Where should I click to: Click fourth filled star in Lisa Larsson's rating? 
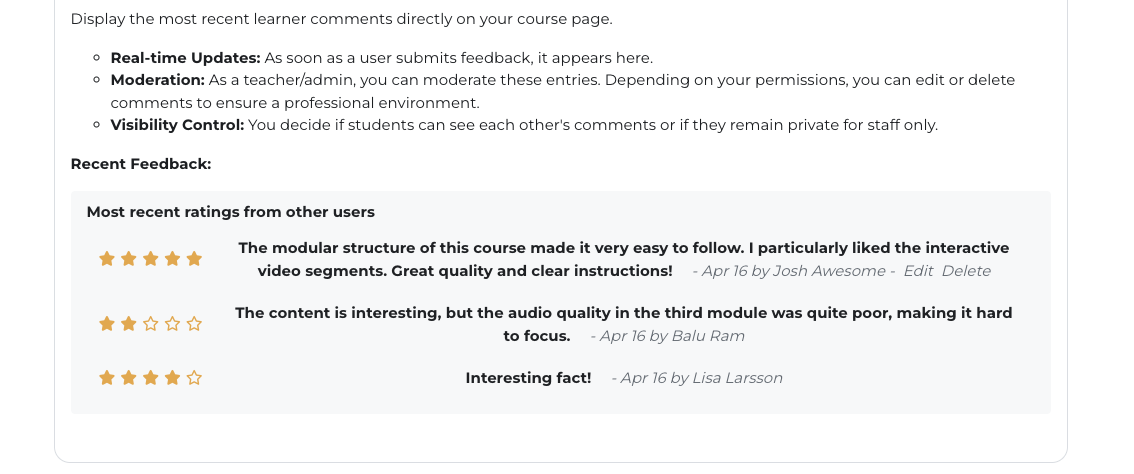tap(172, 378)
